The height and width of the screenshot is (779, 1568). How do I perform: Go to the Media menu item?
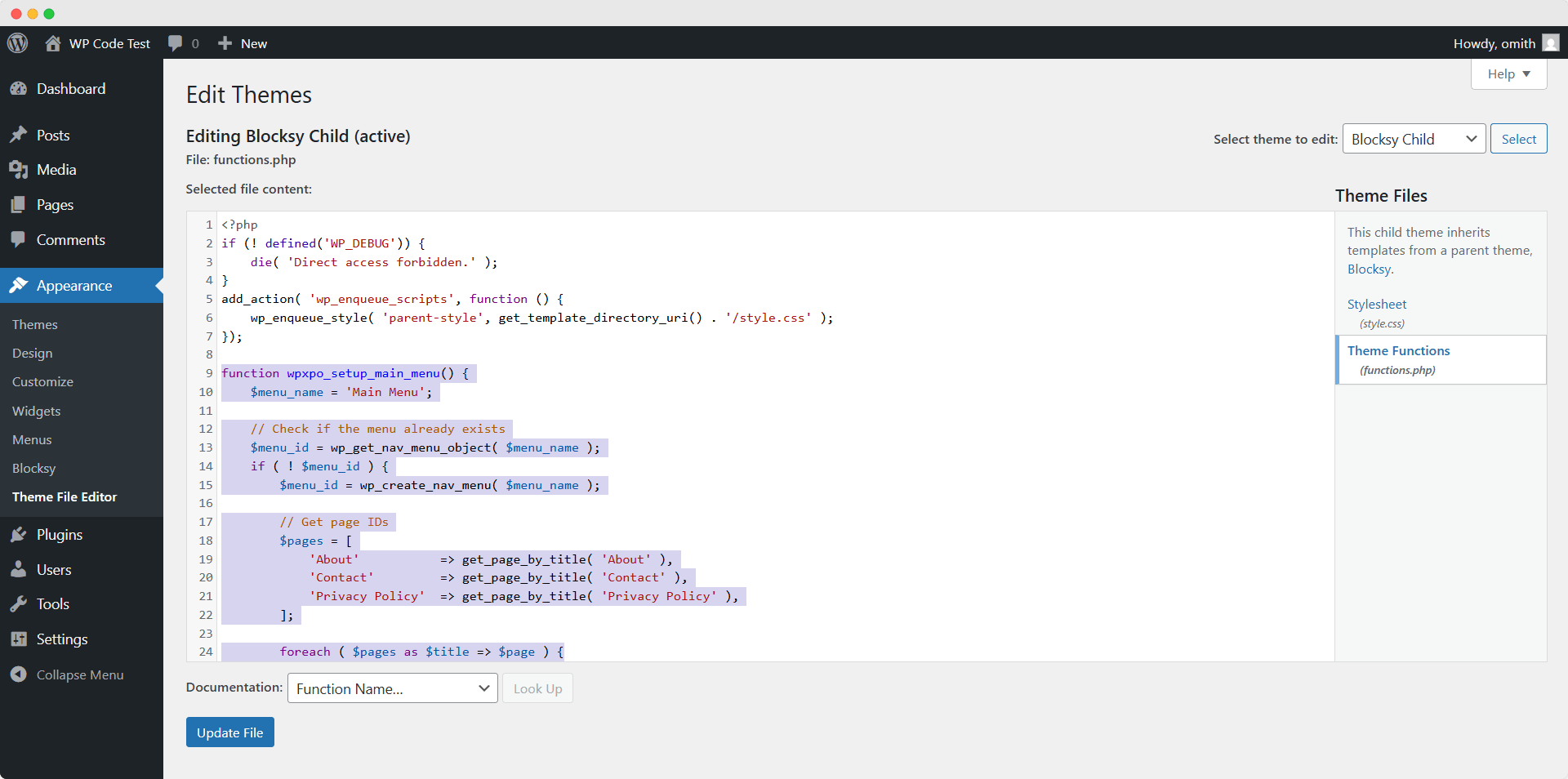point(56,170)
